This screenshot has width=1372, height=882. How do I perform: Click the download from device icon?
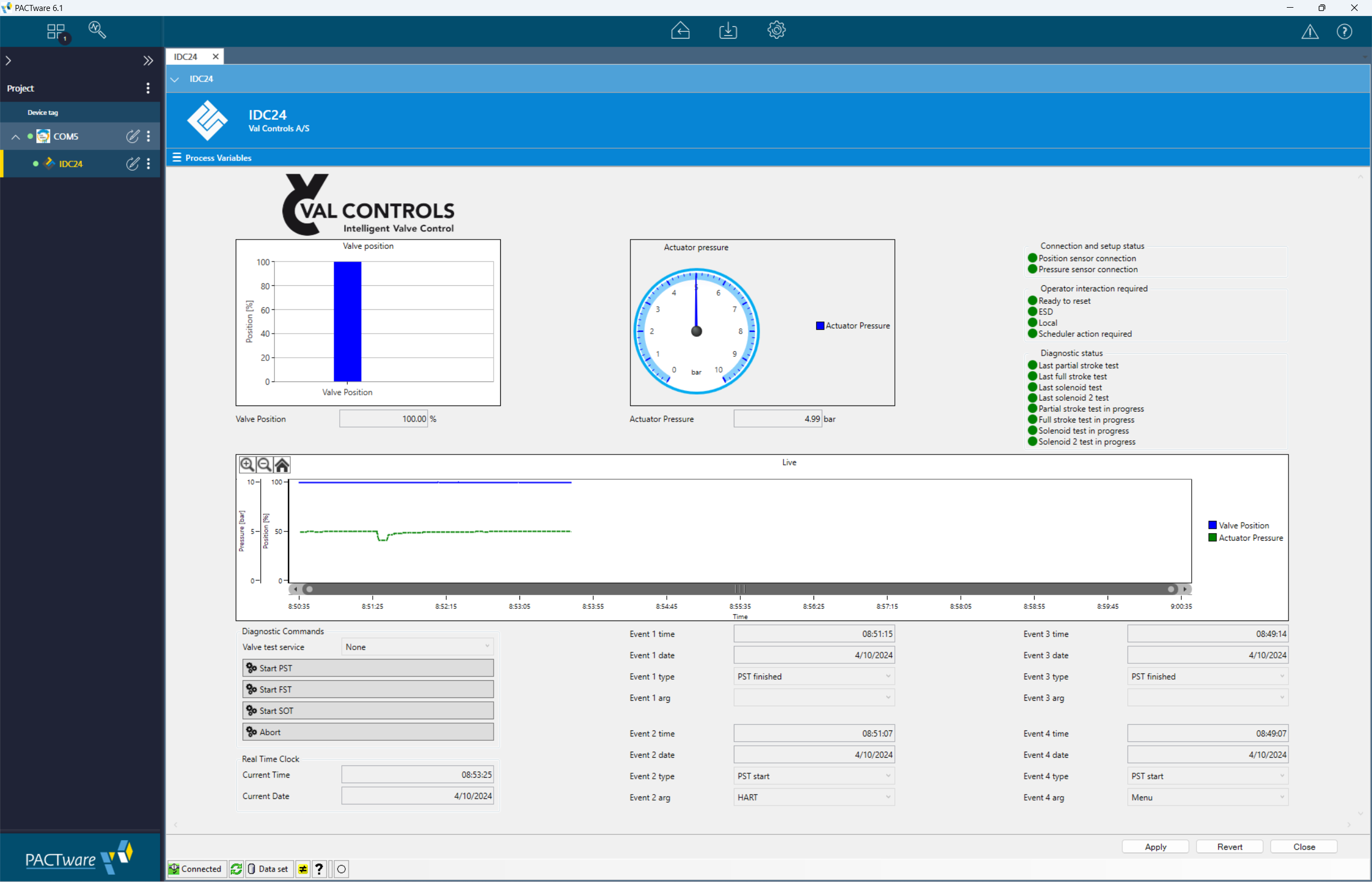coord(728,30)
